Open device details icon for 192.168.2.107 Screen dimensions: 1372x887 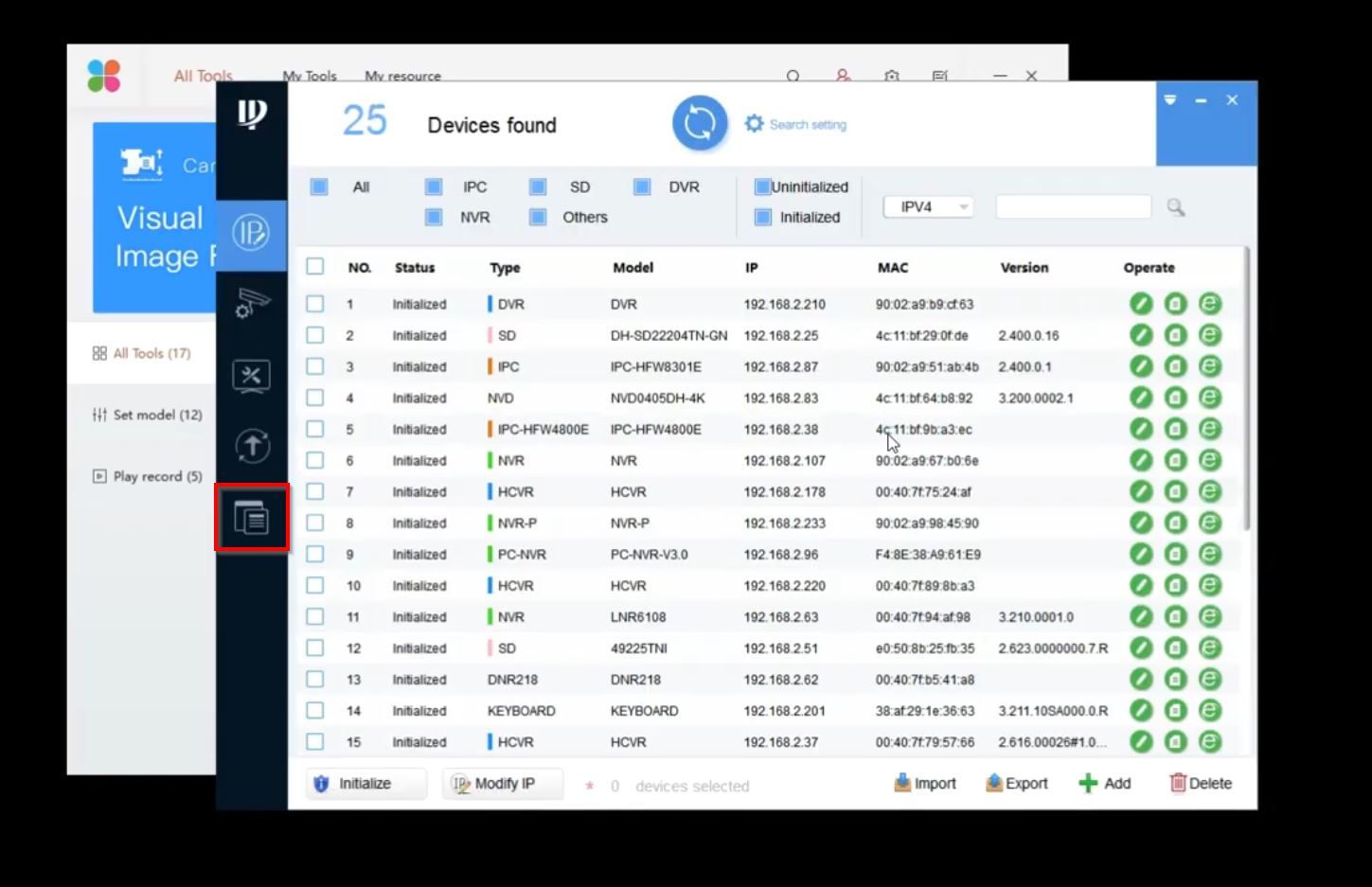click(1175, 460)
